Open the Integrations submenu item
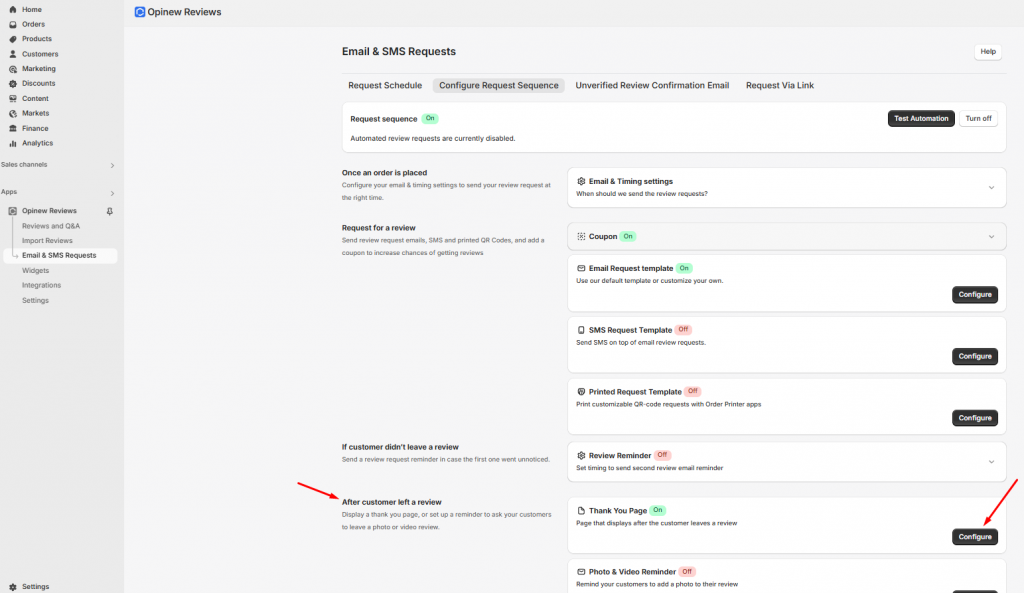1024x593 pixels. (x=41, y=285)
